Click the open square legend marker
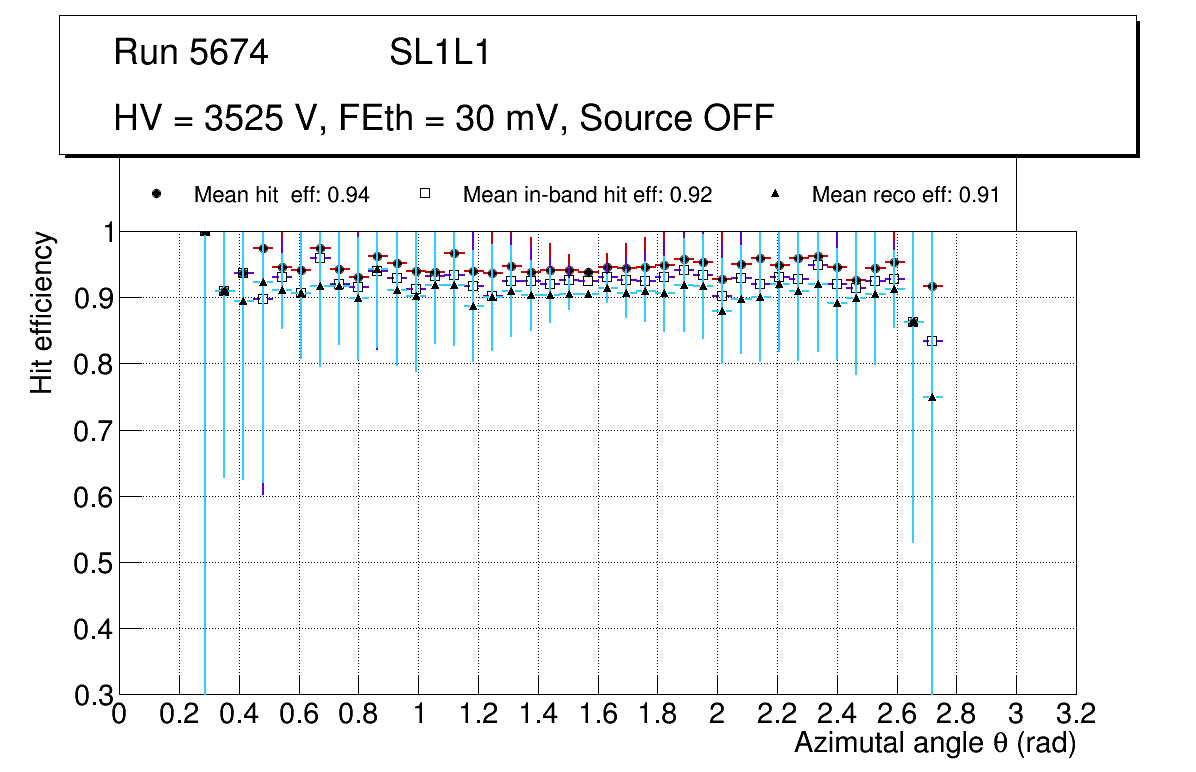1196x772 pixels. 424,194
